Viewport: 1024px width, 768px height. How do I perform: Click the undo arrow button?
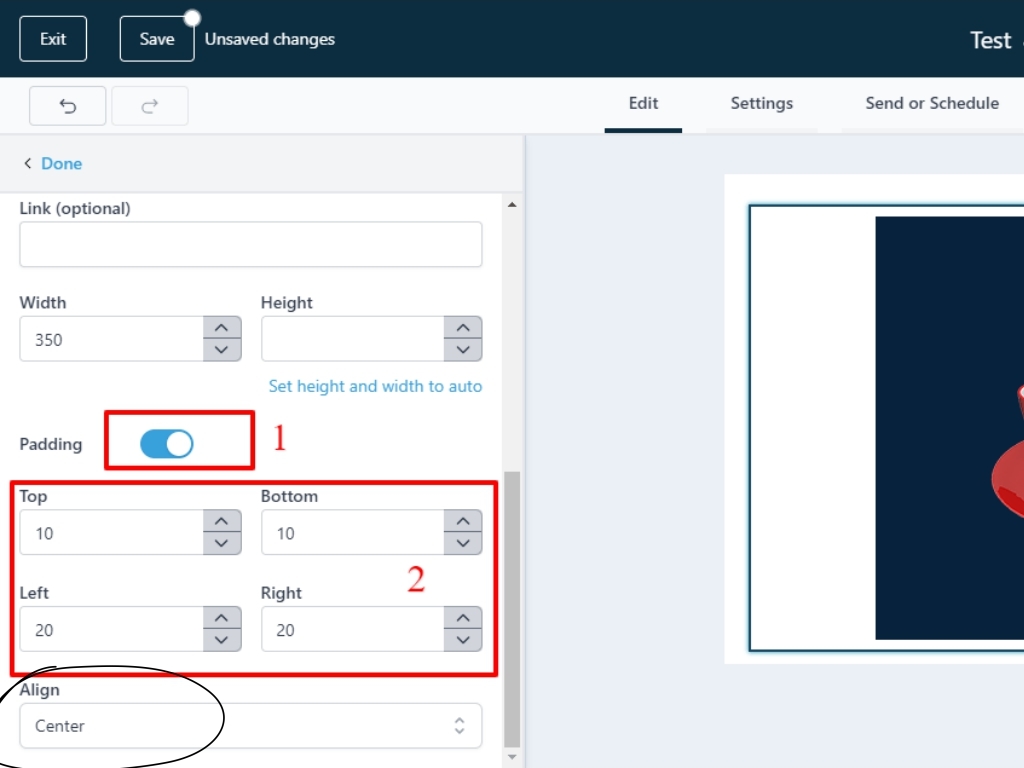point(67,106)
